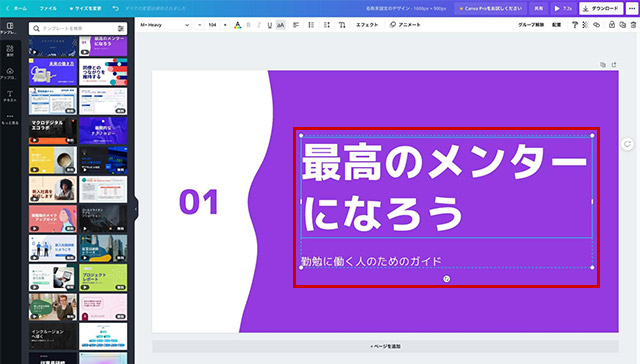Delete element with trash icon
Screen dimensions: 640x364
[x=633, y=25]
